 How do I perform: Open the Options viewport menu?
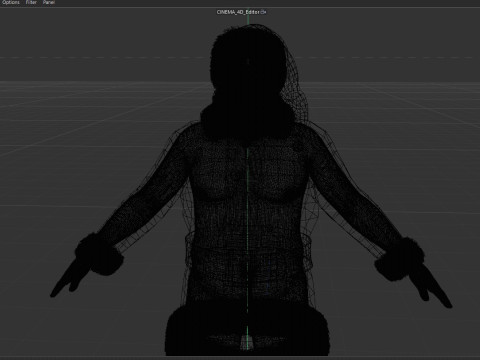coord(11,2)
